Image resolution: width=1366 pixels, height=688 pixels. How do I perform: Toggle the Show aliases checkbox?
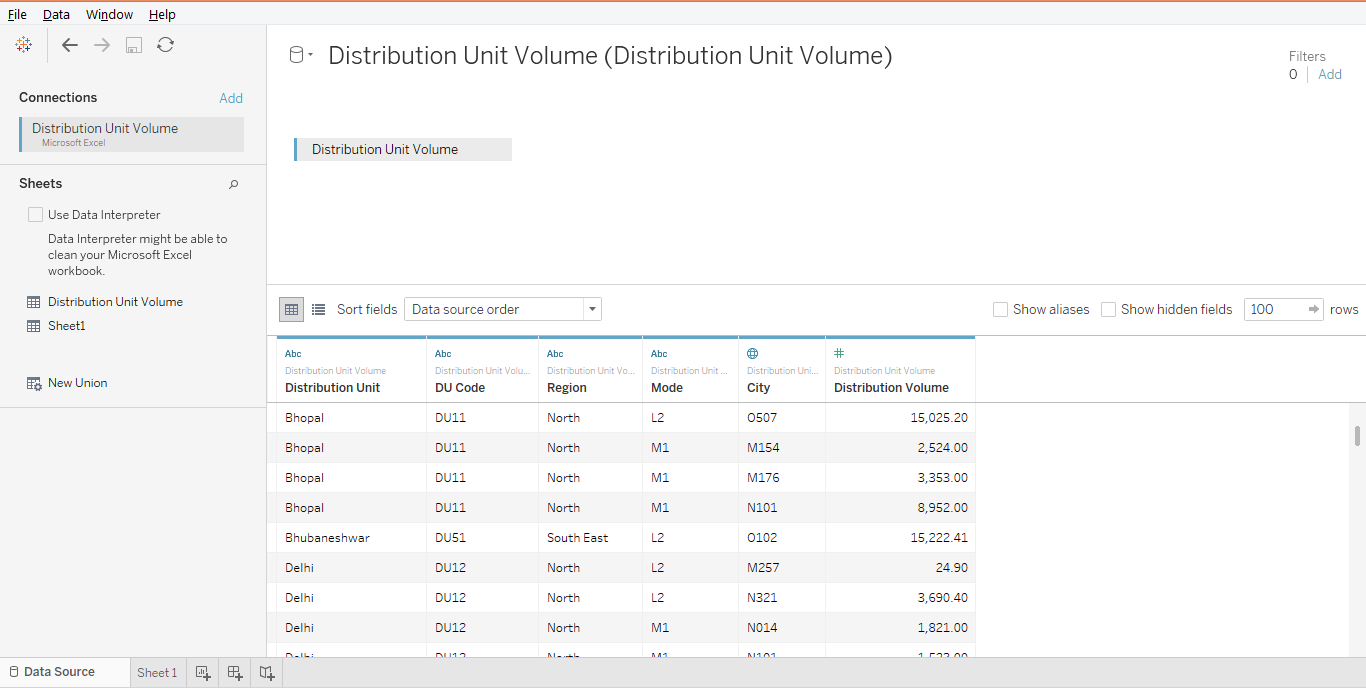[1000, 310]
